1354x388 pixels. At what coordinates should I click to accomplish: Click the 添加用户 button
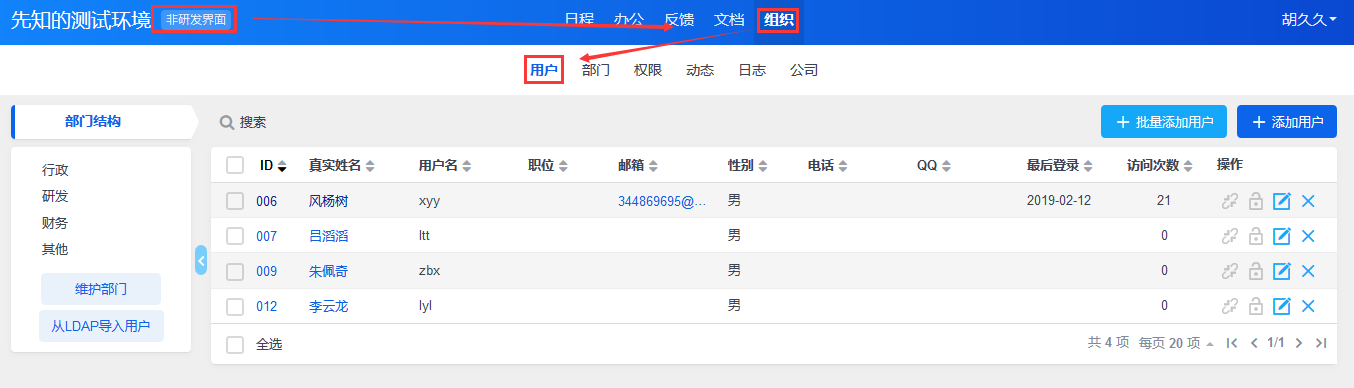click(1287, 122)
